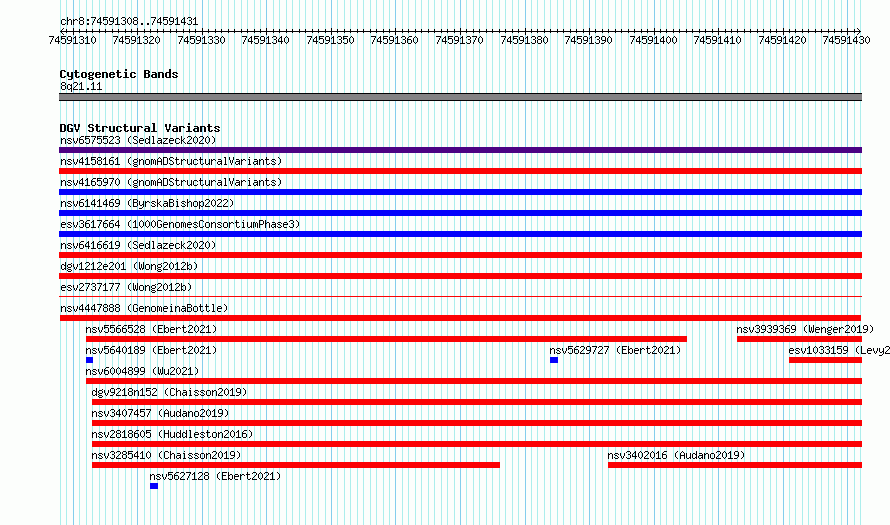Open esv2737177 (Wong2012b) label

point(126,287)
